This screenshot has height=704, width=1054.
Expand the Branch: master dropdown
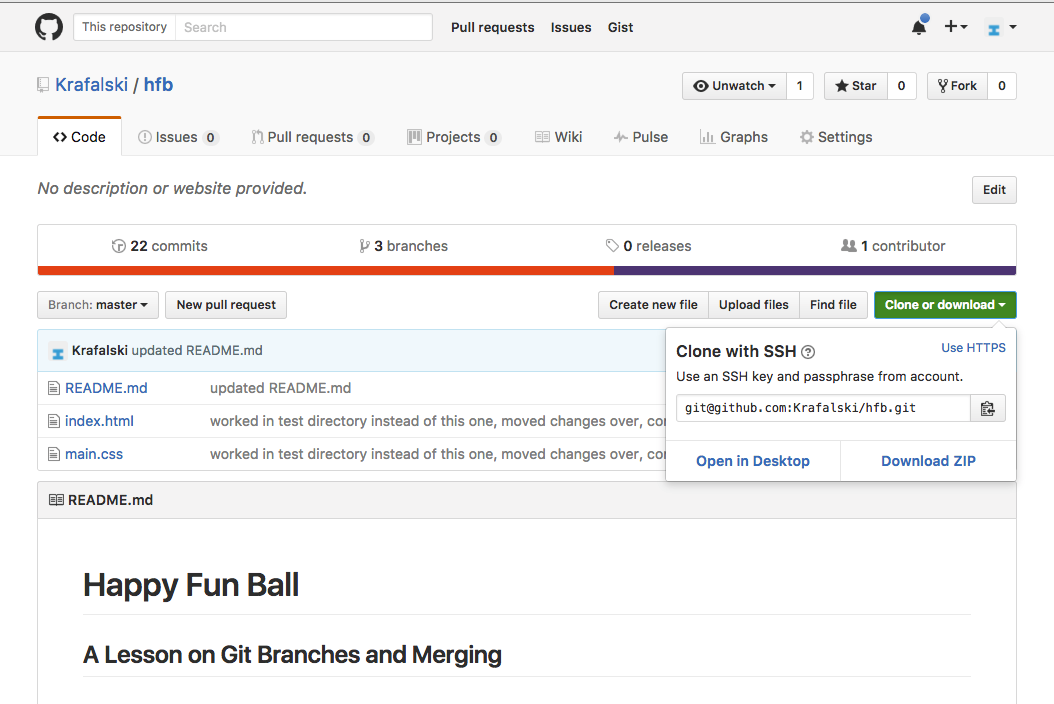tap(98, 305)
